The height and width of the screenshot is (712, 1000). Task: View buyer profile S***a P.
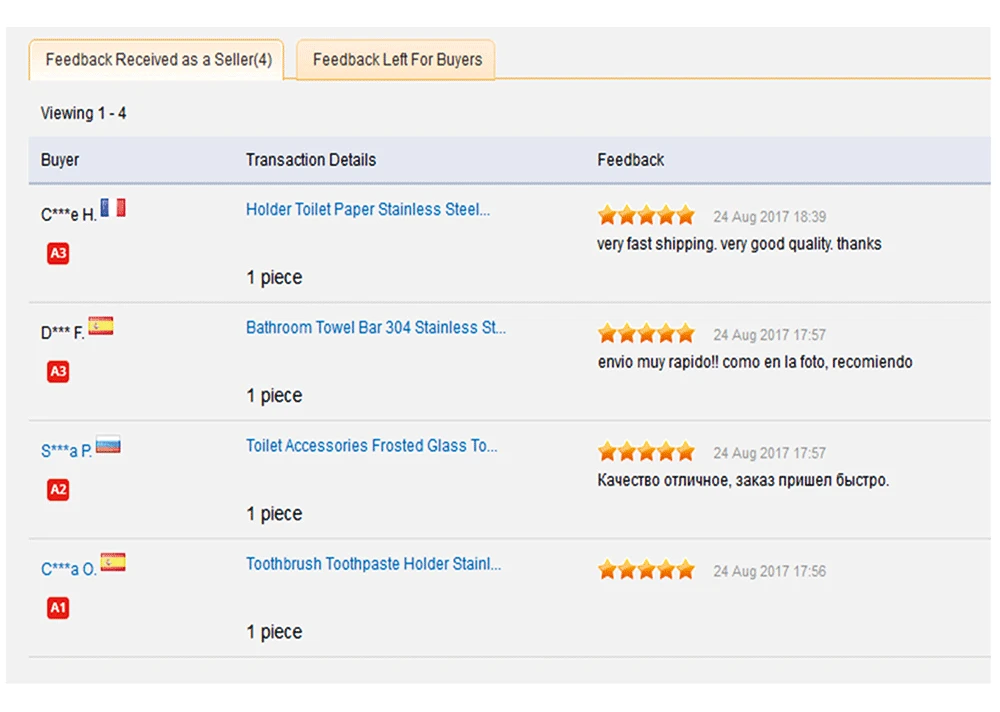(x=66, y=451)
